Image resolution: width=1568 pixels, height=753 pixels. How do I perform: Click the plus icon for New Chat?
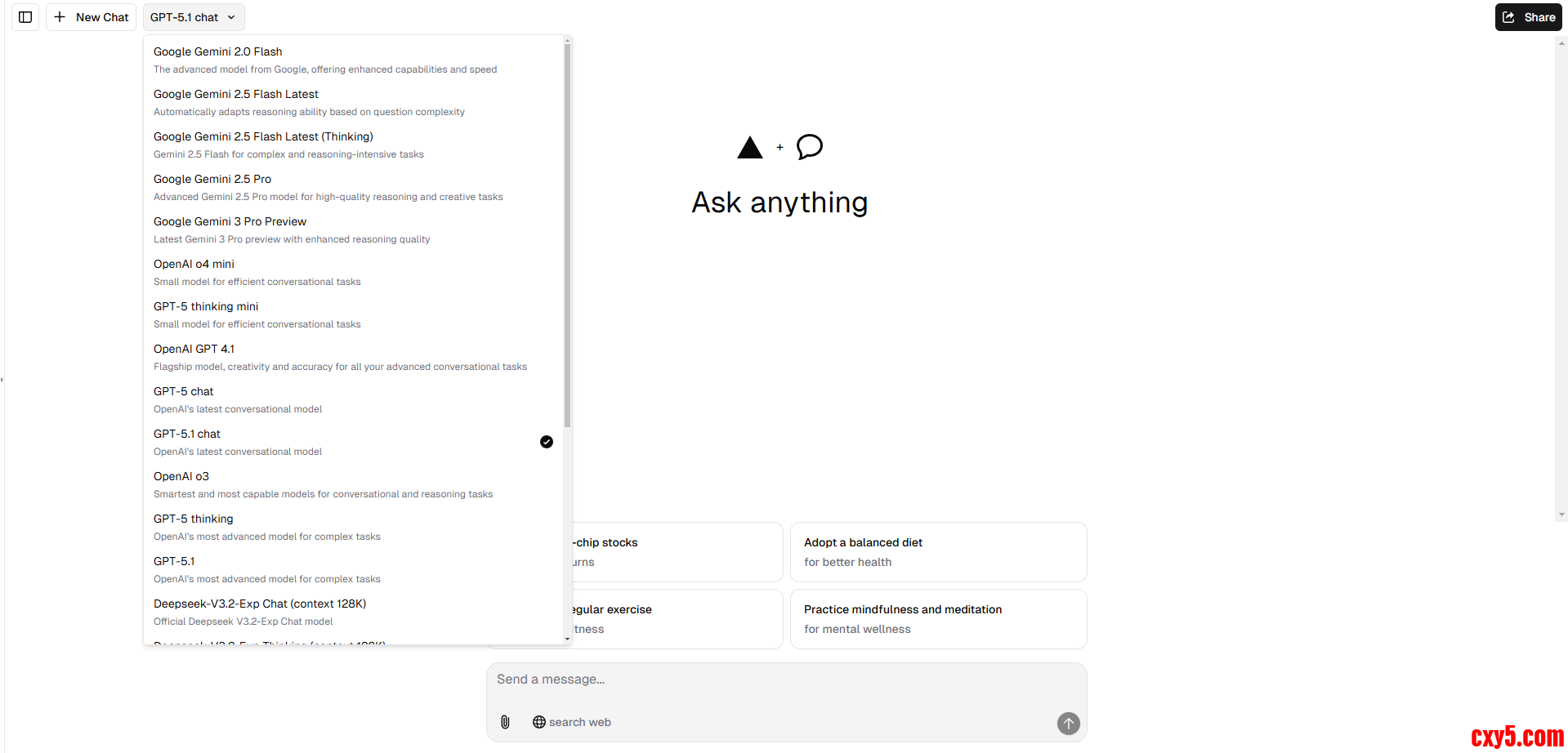click(x=60, y=17)
